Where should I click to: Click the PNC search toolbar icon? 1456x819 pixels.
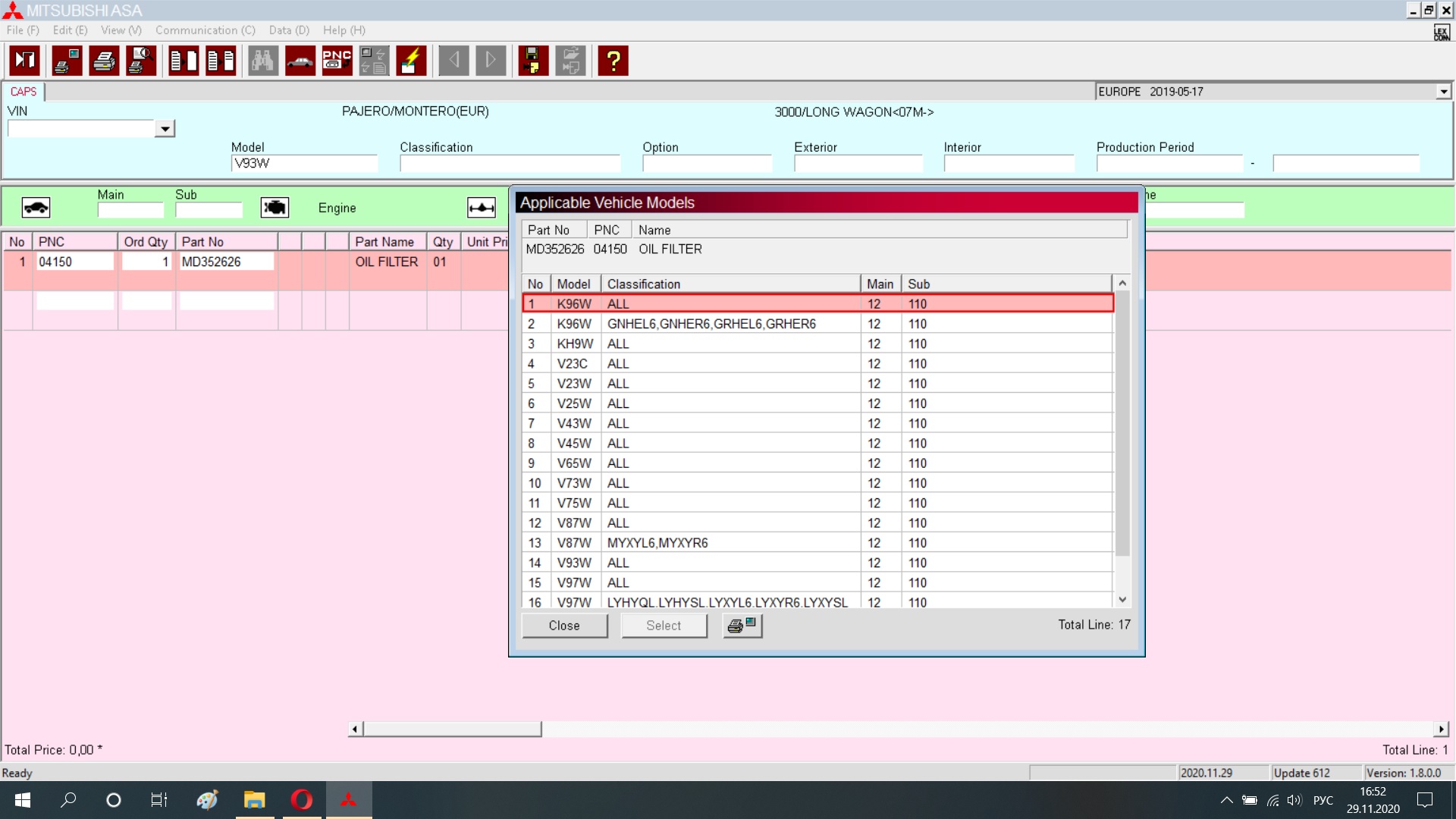pyautogui.click(x=337, y=61)
